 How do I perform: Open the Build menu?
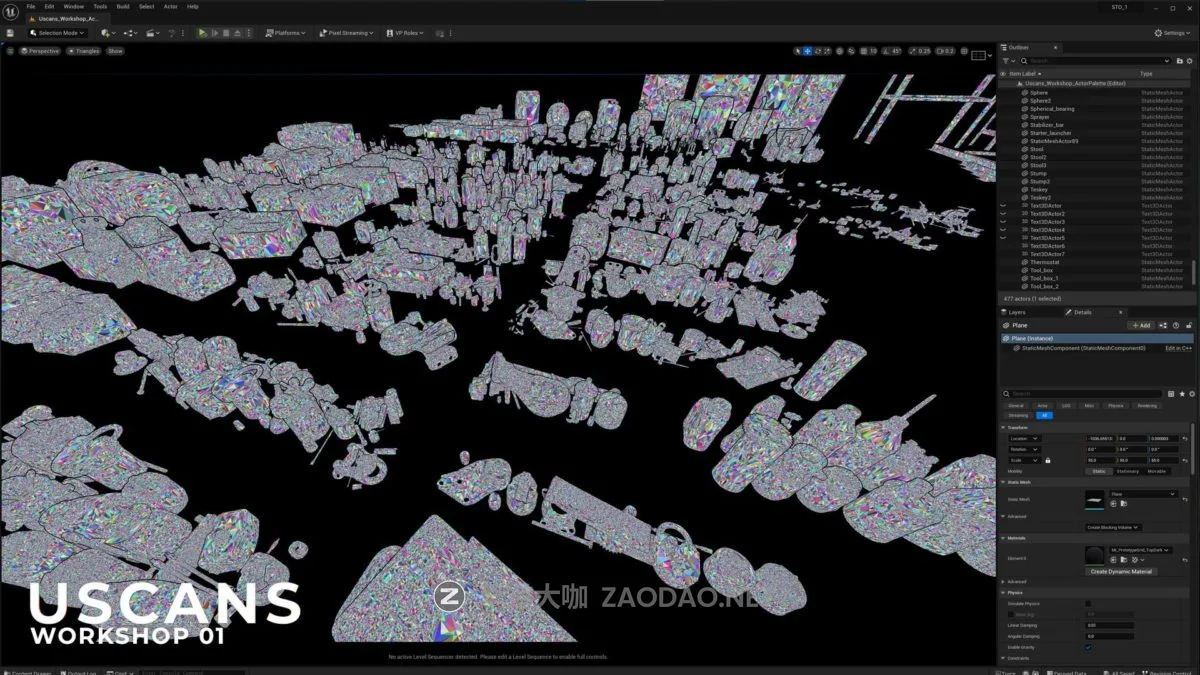point(123,6)
